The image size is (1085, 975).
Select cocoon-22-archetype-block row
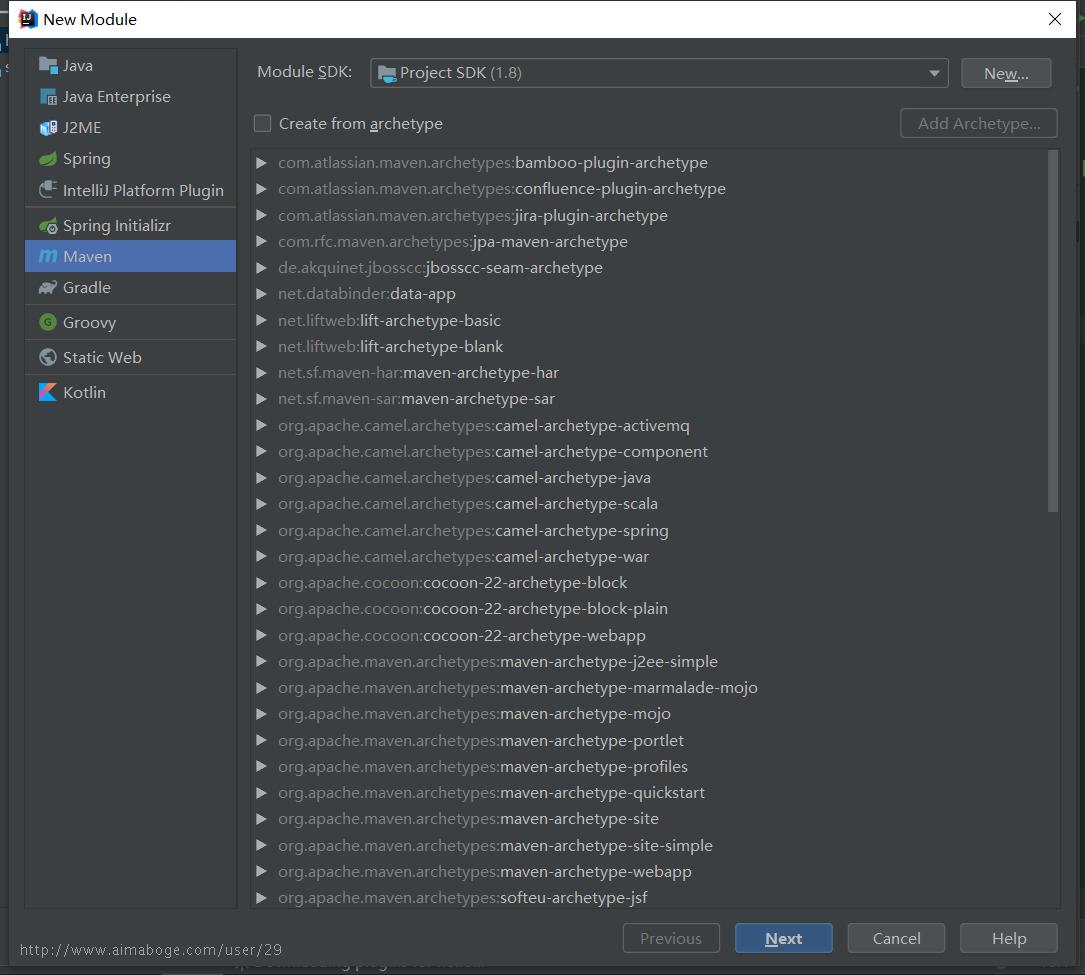tap(648, 583)
